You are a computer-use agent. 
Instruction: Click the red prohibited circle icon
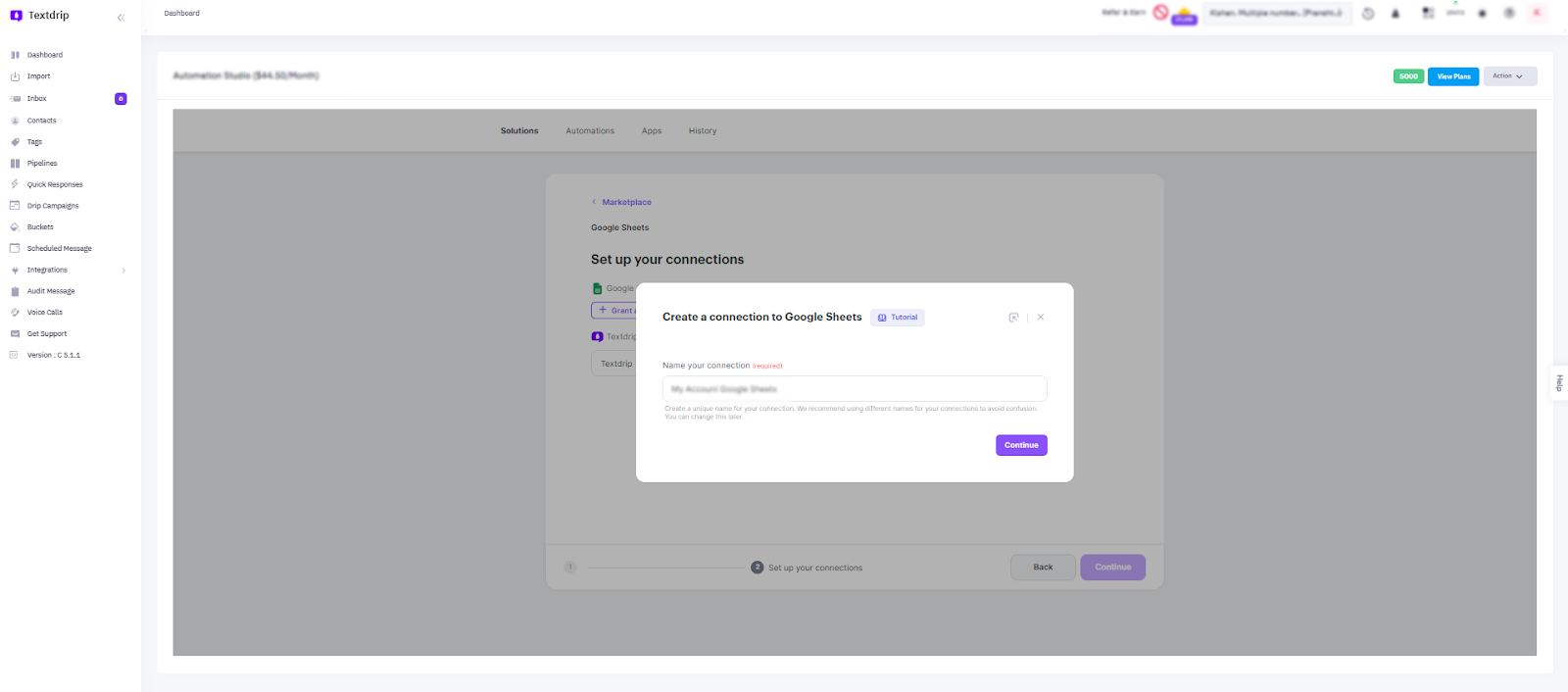[x=1160, y=12]
